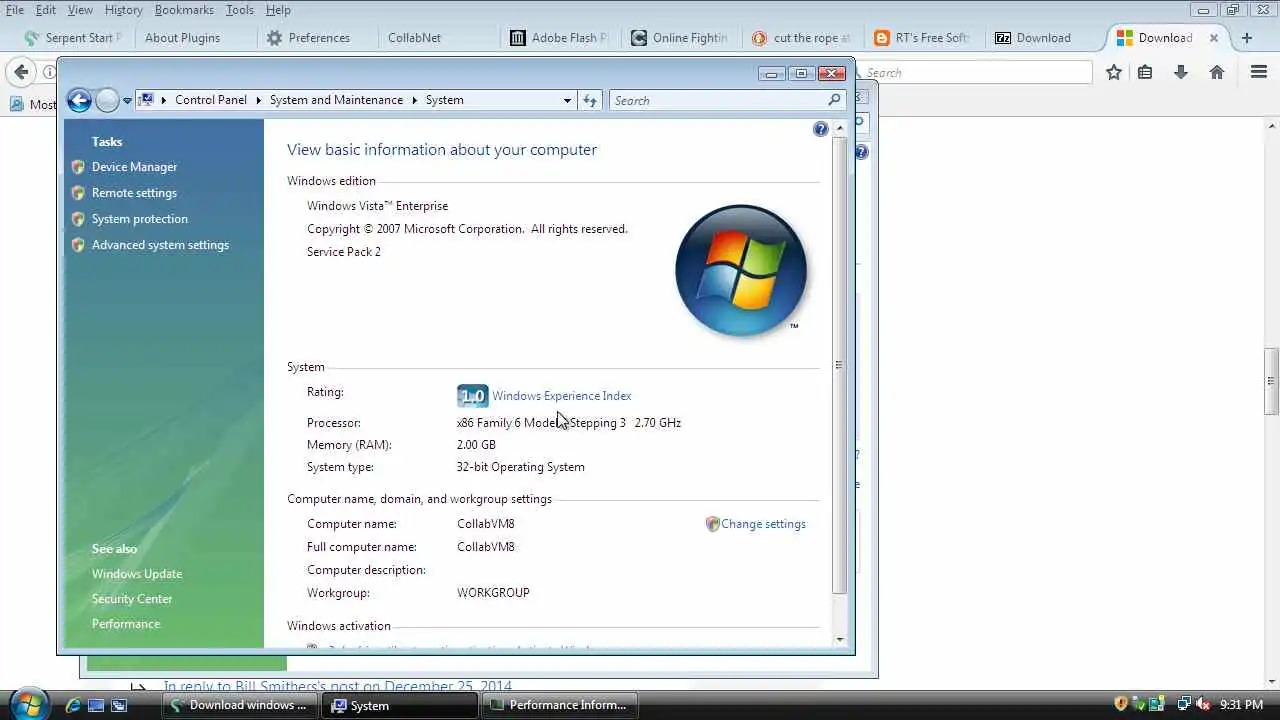Switch to the Preferences tab
This screenshot has width=1280, height=720.
[319, 38]
